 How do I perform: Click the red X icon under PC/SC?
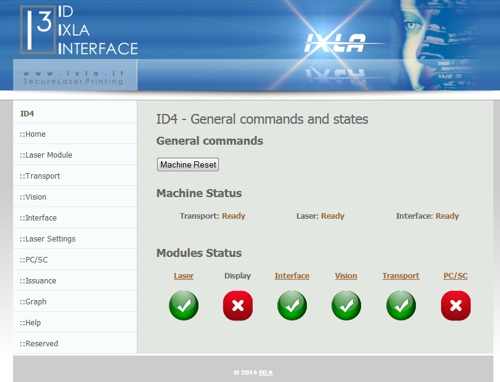tap(456, 305)
